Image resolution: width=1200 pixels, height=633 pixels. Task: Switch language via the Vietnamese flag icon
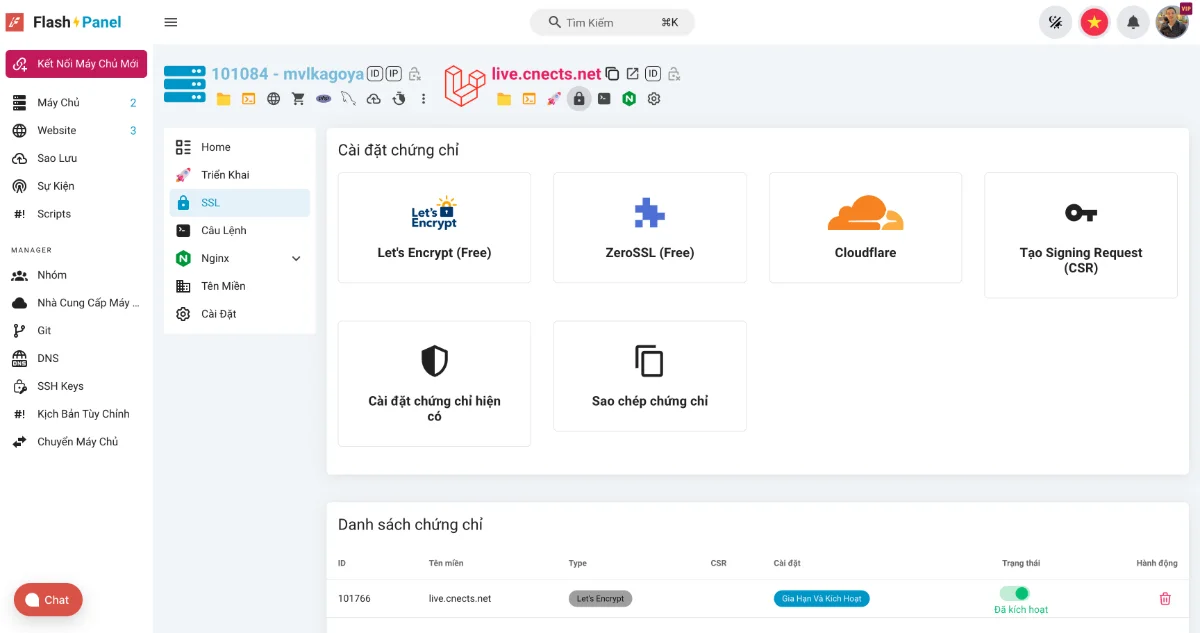click(x=1094, y=21)
